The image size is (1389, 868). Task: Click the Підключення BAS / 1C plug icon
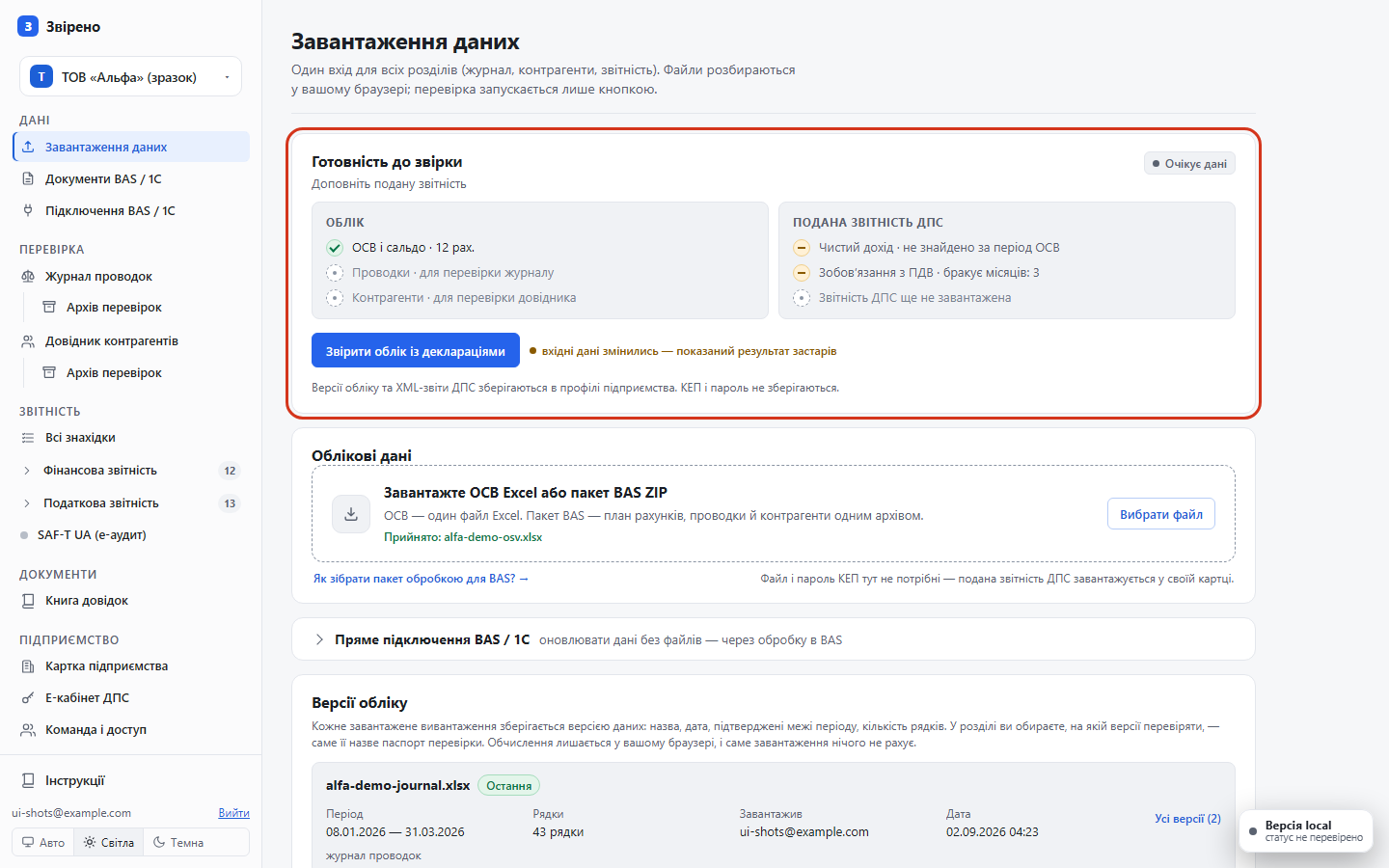28,210
